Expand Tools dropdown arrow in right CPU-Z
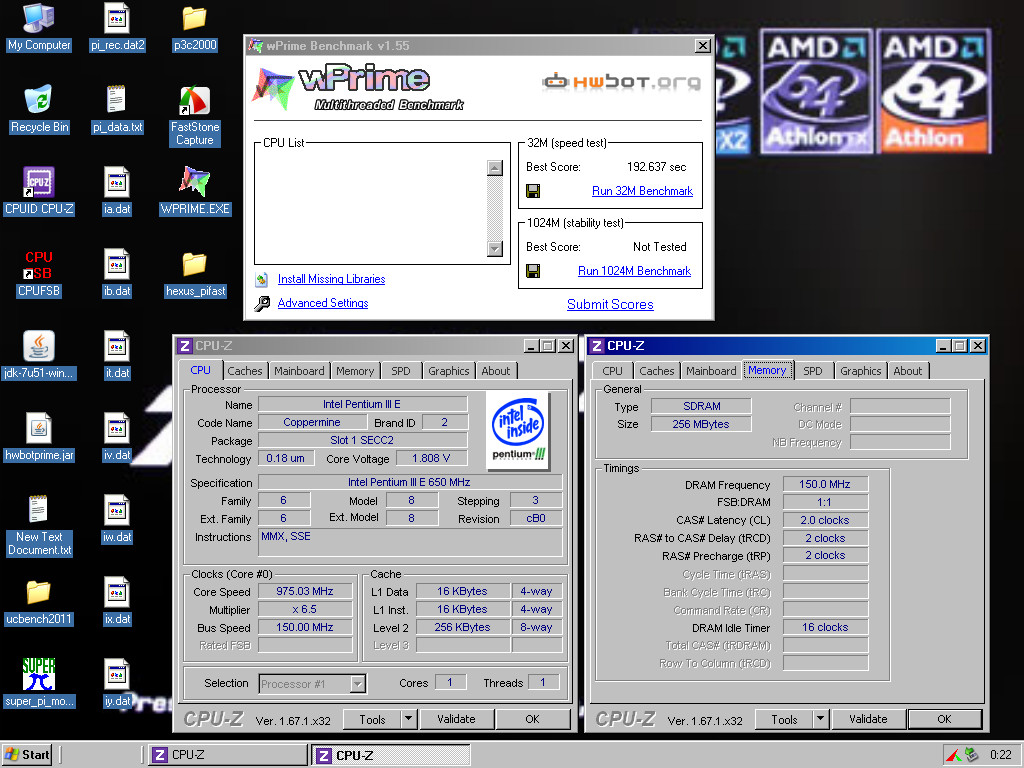Image resolution: width=1024 pixels, height=768 pixels. coord(820,719)
